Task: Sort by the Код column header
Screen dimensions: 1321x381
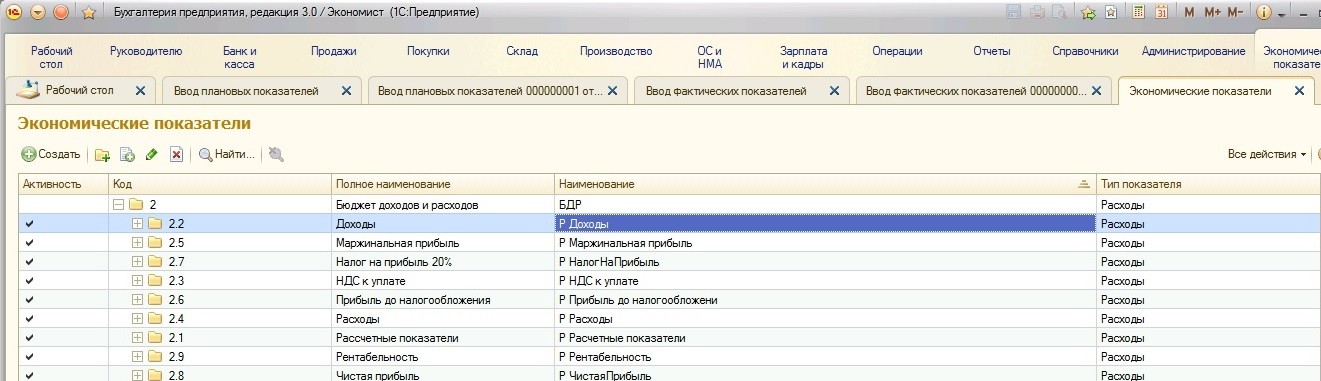Action: [x=221, y=184]
